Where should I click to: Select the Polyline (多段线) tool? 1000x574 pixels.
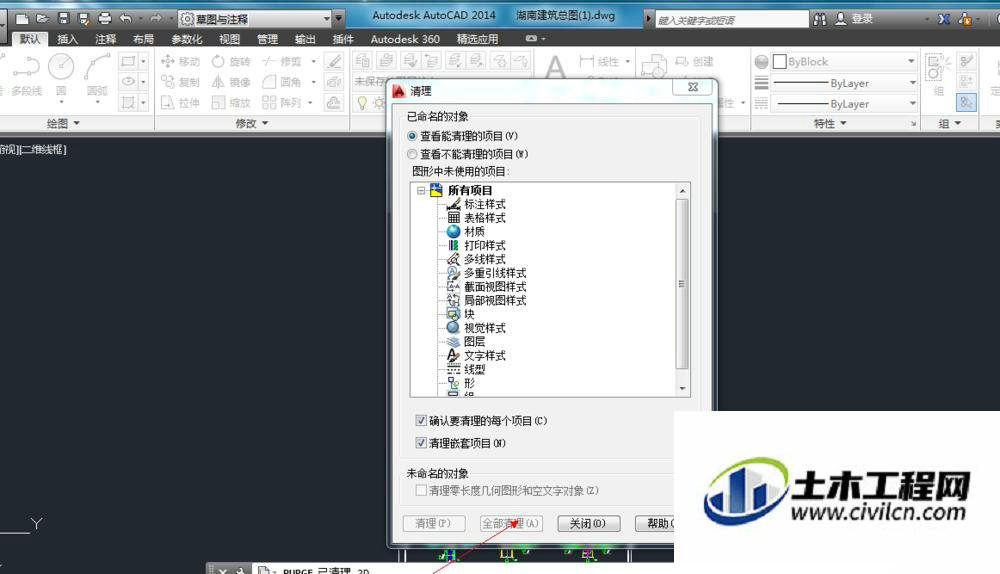(26, 75)
